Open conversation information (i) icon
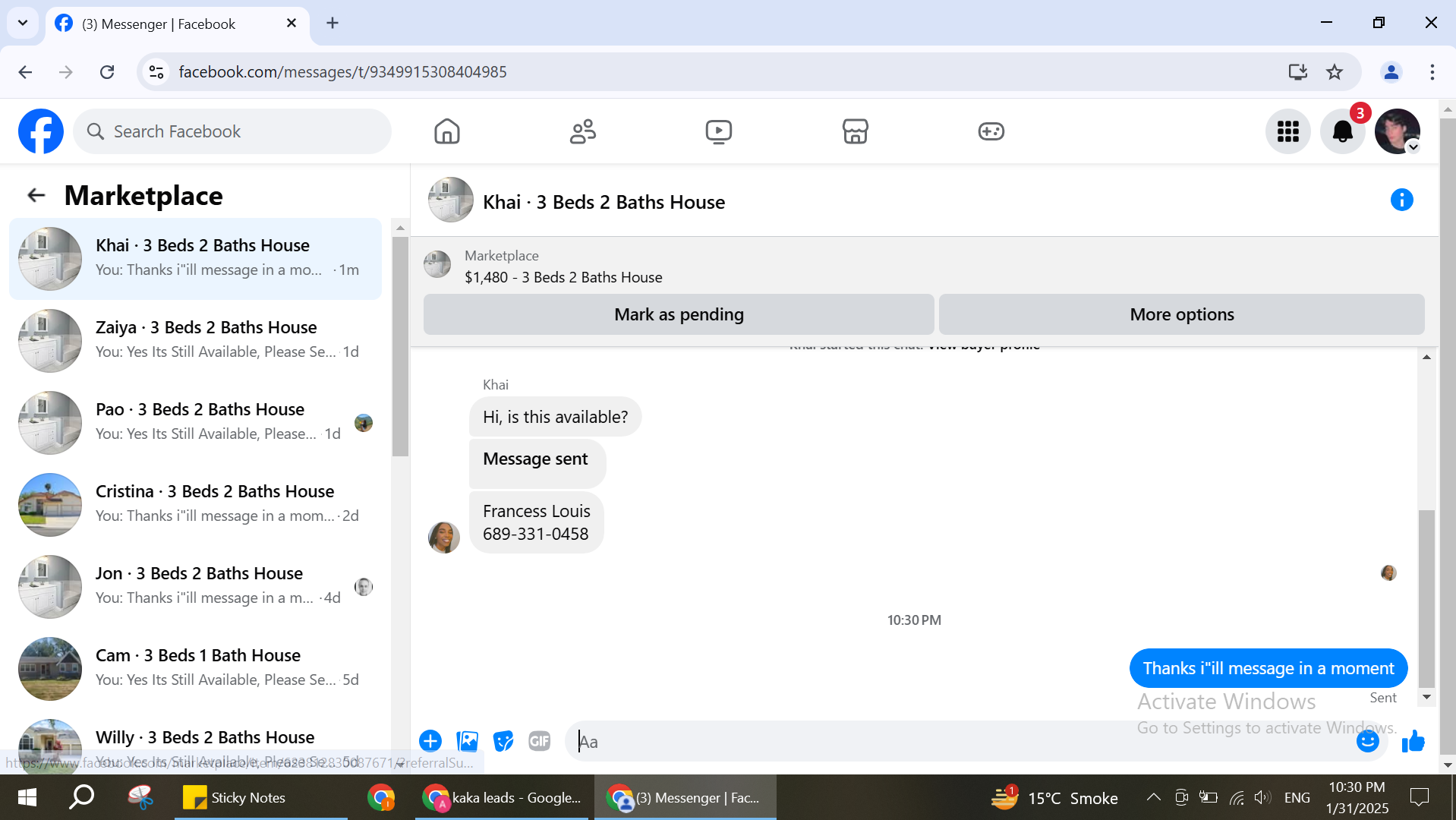 click(1402, 200)
